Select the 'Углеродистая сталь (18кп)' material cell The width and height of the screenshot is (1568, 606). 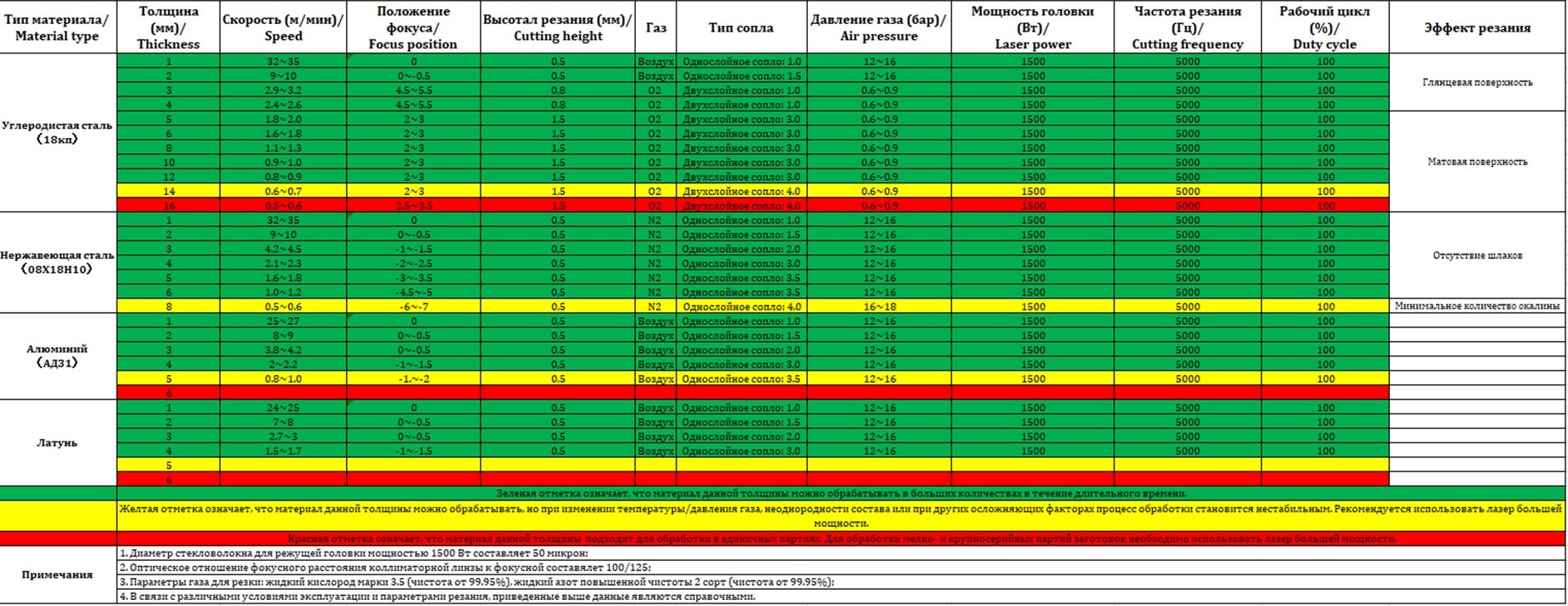[58, 133]
